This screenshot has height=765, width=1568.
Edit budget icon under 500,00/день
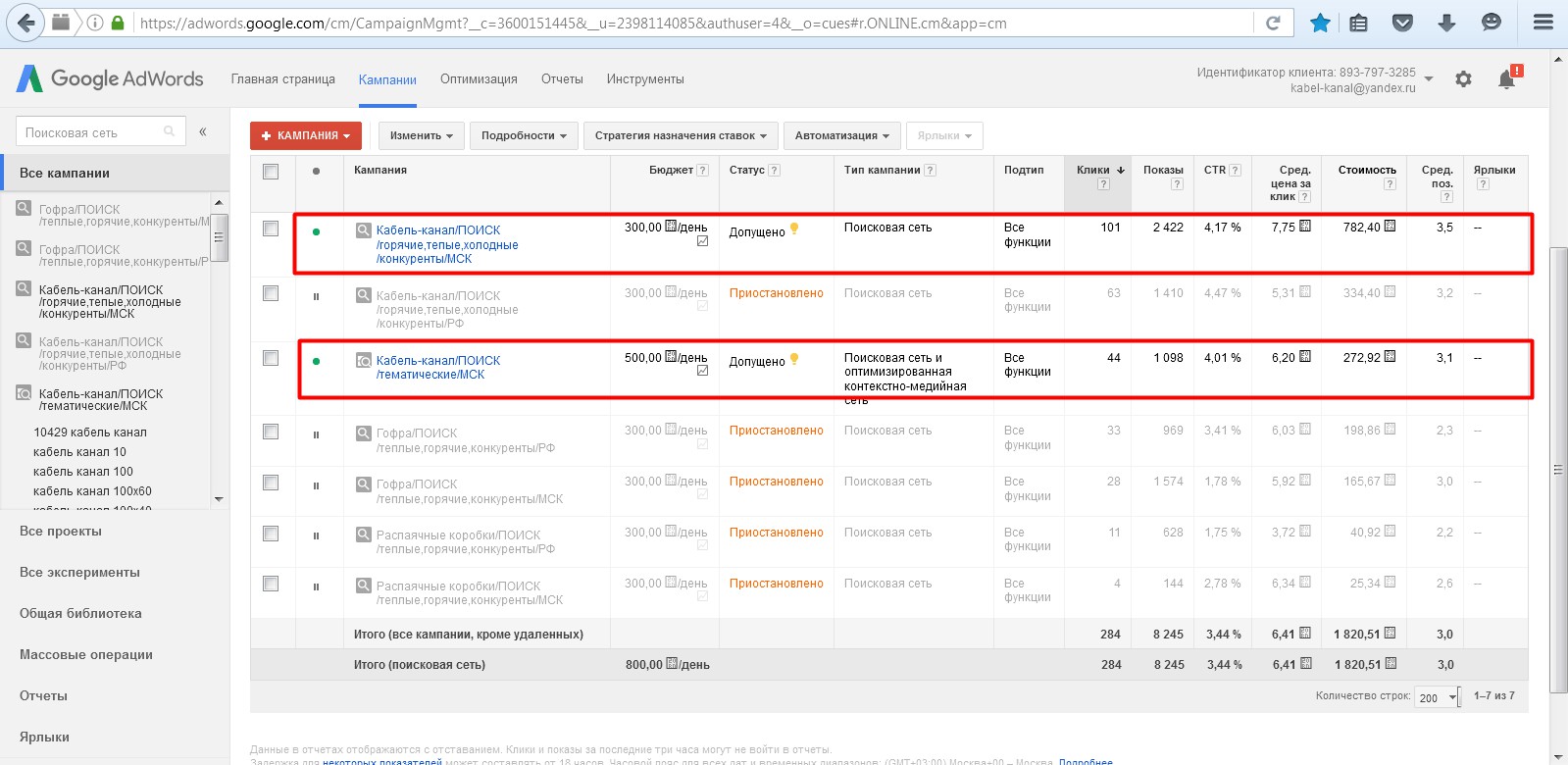pyautogui.click(x=702, y=371)
